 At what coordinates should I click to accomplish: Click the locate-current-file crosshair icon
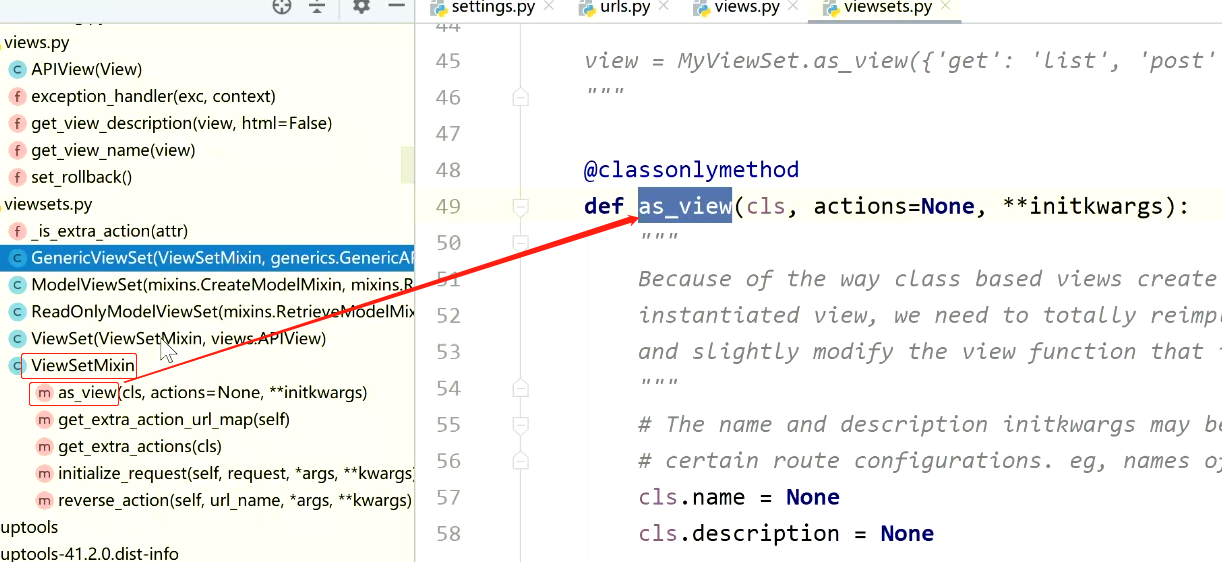coord(282,6)
